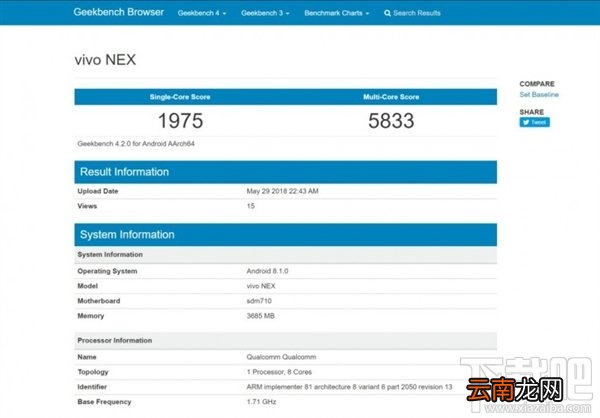Select the 1 Processor, 8 Cores value
The image size is (600, 418).
[279, 372]
